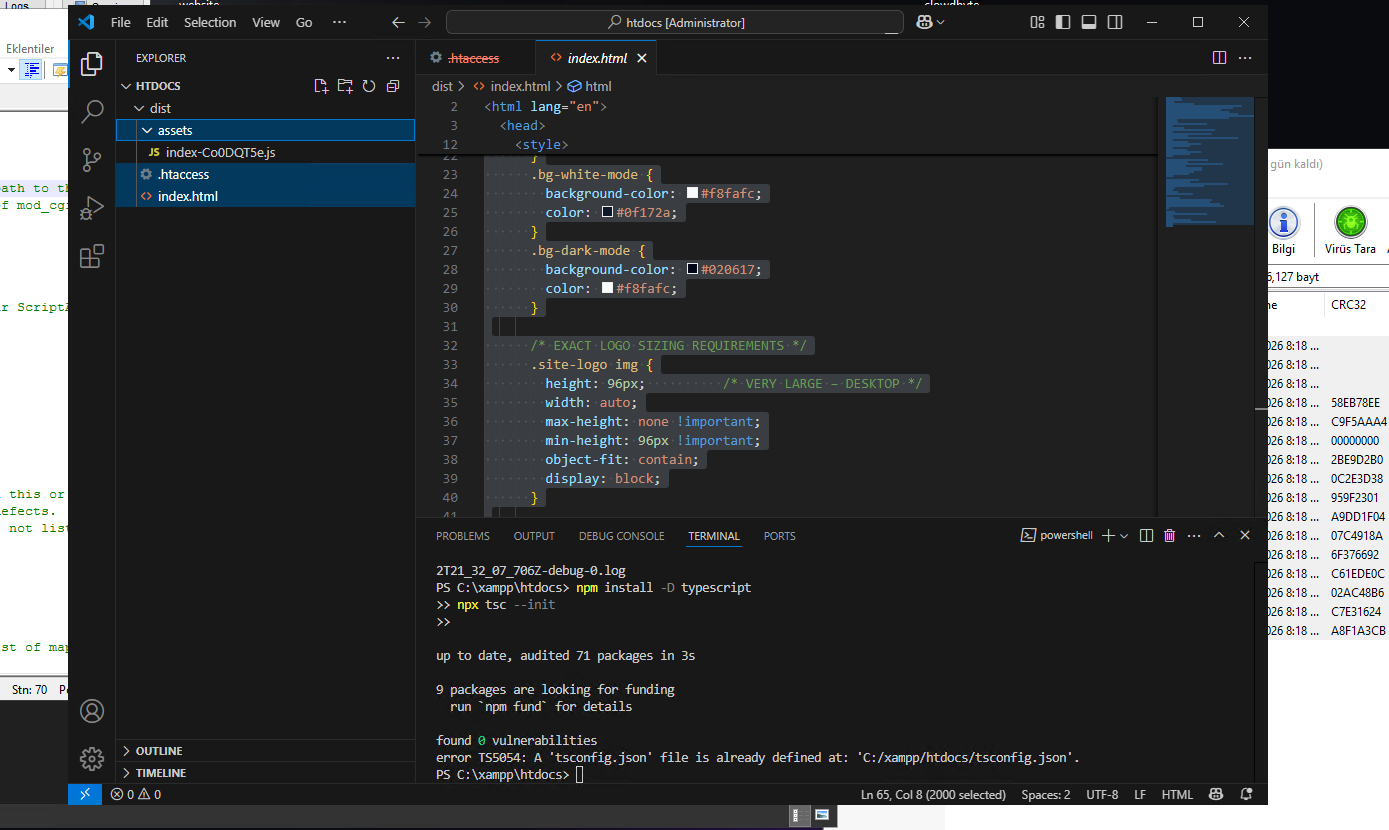Split the terminal
This screenshot has height=830, width=1389.
(1147, 536)
